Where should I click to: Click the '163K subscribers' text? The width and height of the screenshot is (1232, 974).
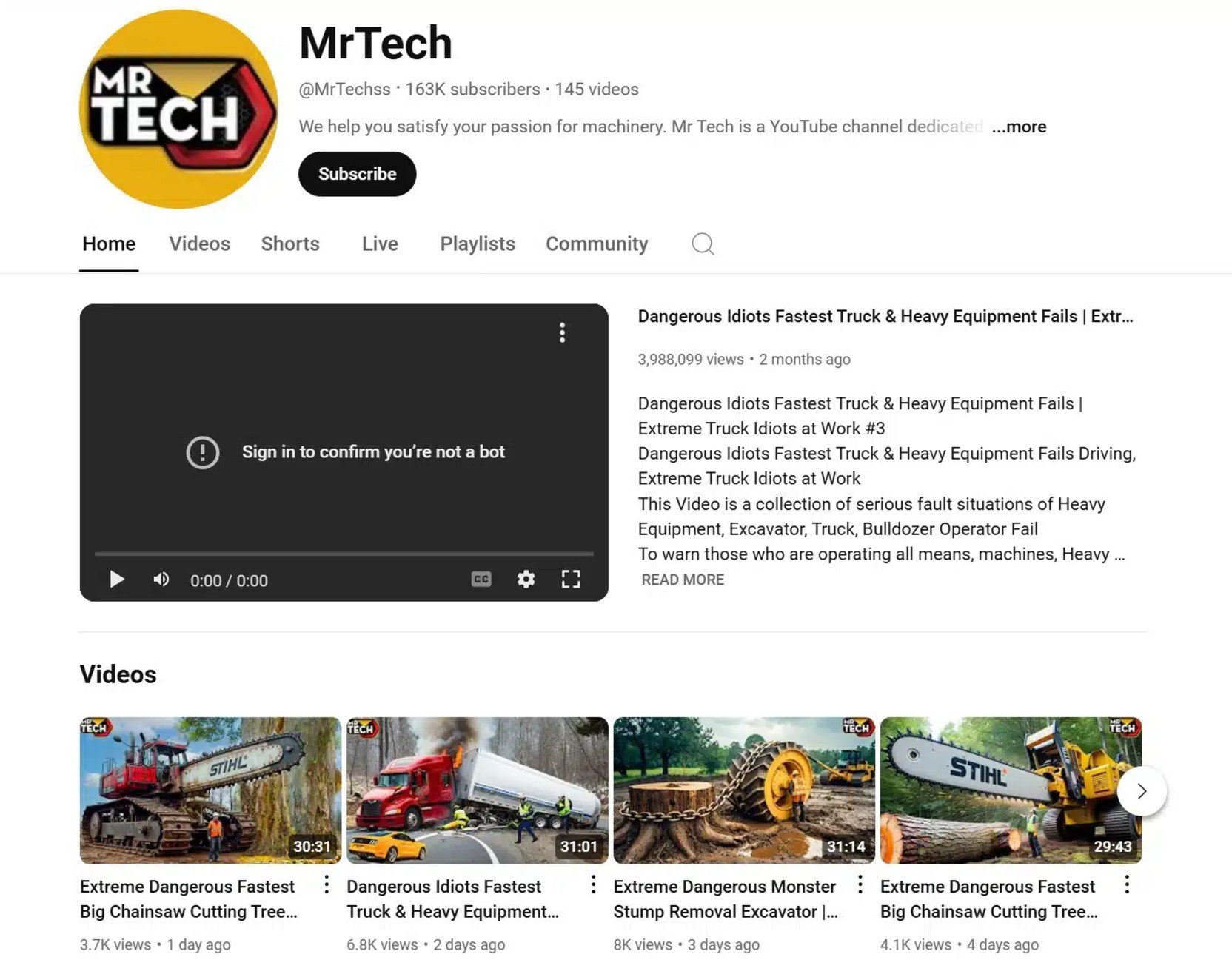[472, 90]
